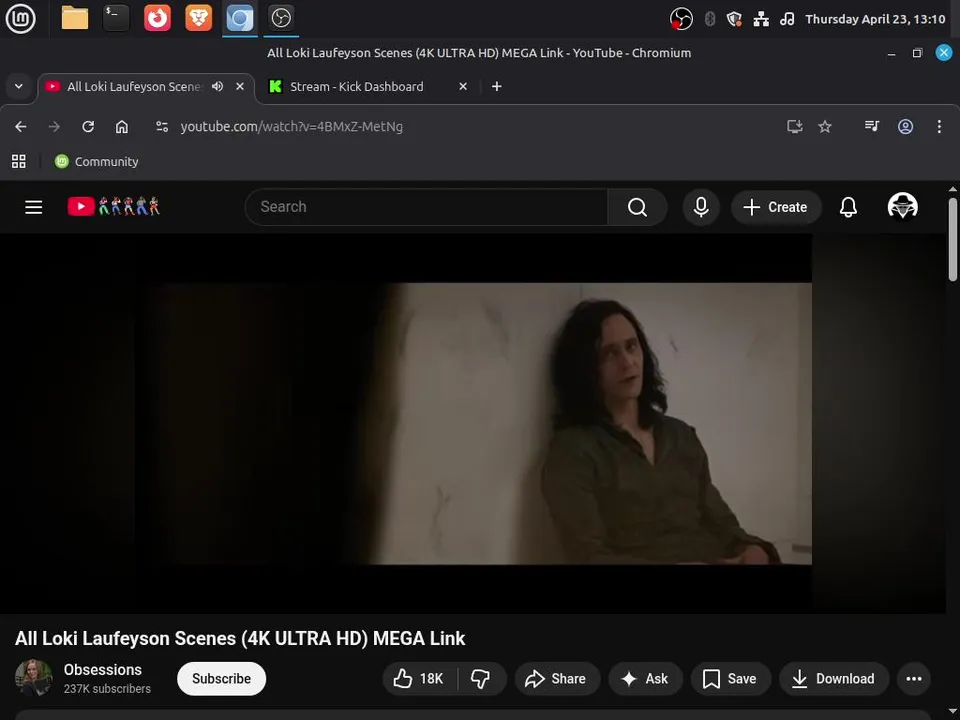Subscribe to the Obsessions channel
The height and width of the screenshot is (720, 960).
point(221,678)
